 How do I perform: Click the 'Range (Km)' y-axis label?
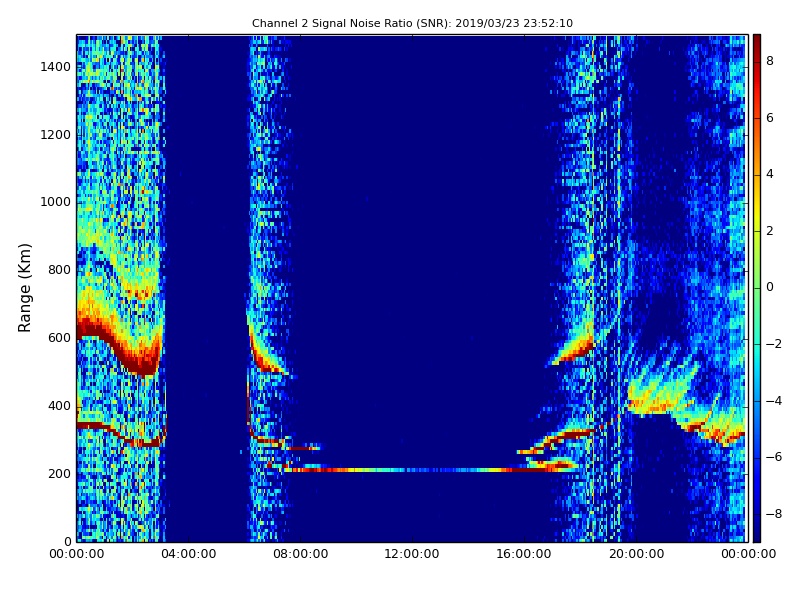(x=24, y=288)
